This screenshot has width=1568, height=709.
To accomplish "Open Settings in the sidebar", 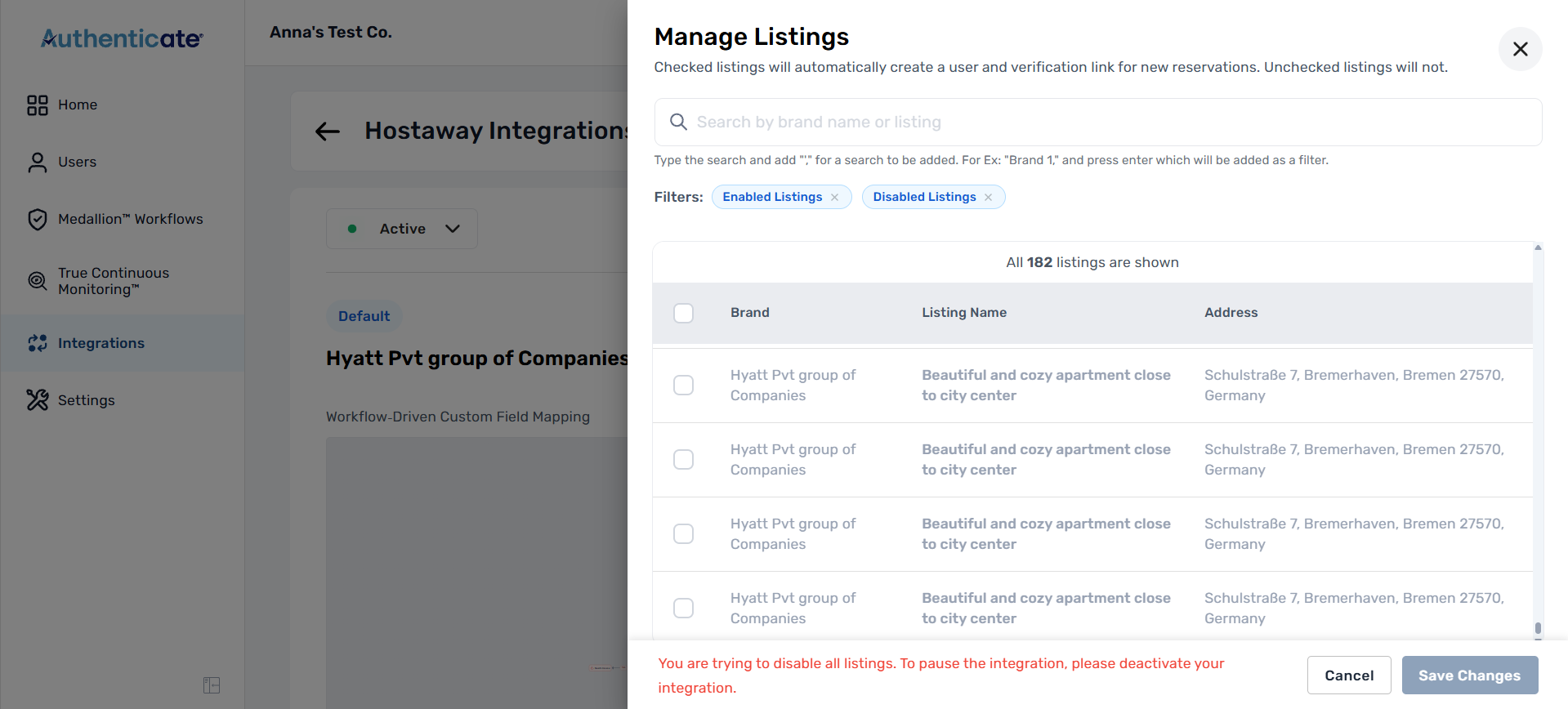I will (122, 399).
